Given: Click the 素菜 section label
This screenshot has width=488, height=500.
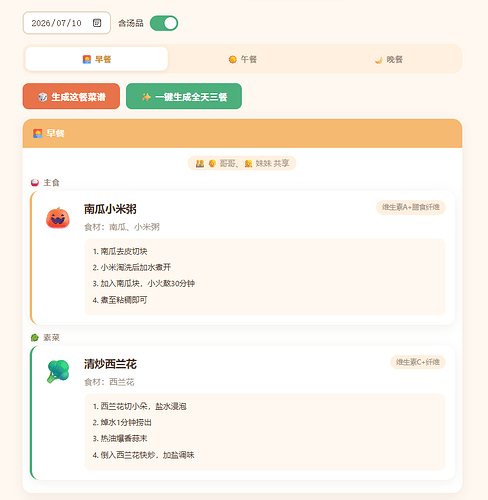Looking at the screenshot, I should [51, 338].
